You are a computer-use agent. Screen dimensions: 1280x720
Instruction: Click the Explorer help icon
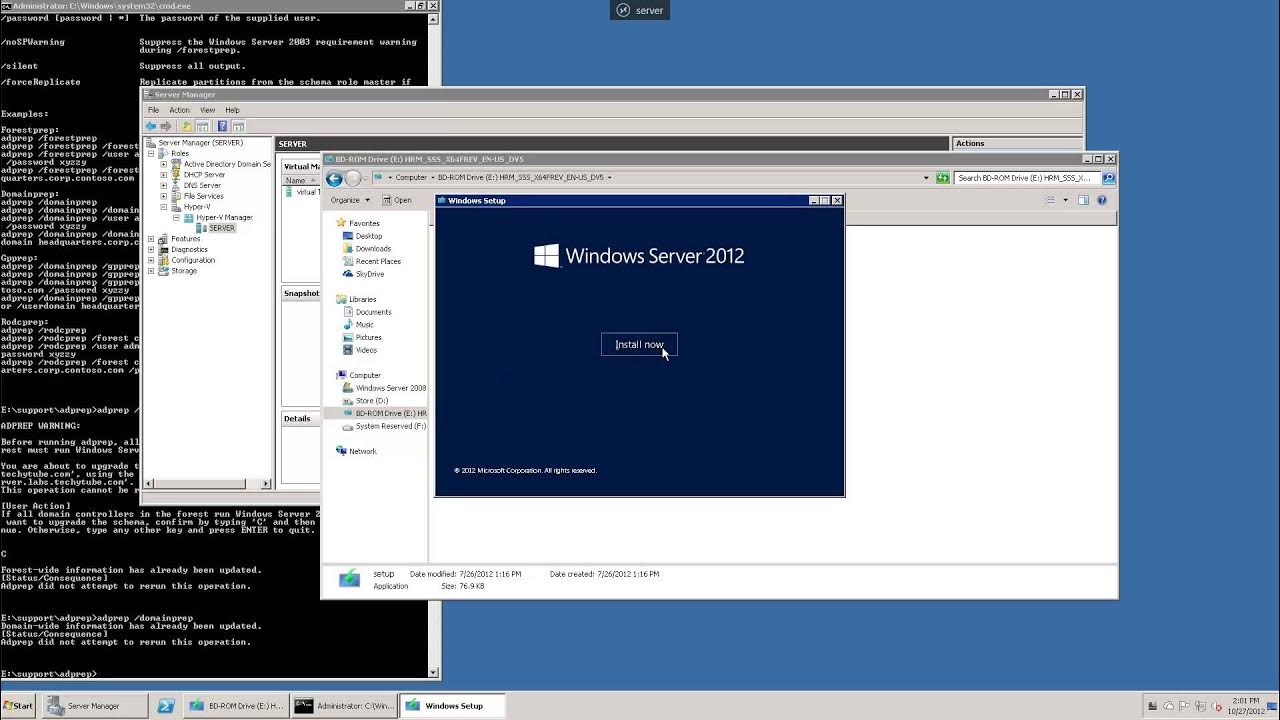1102,200
